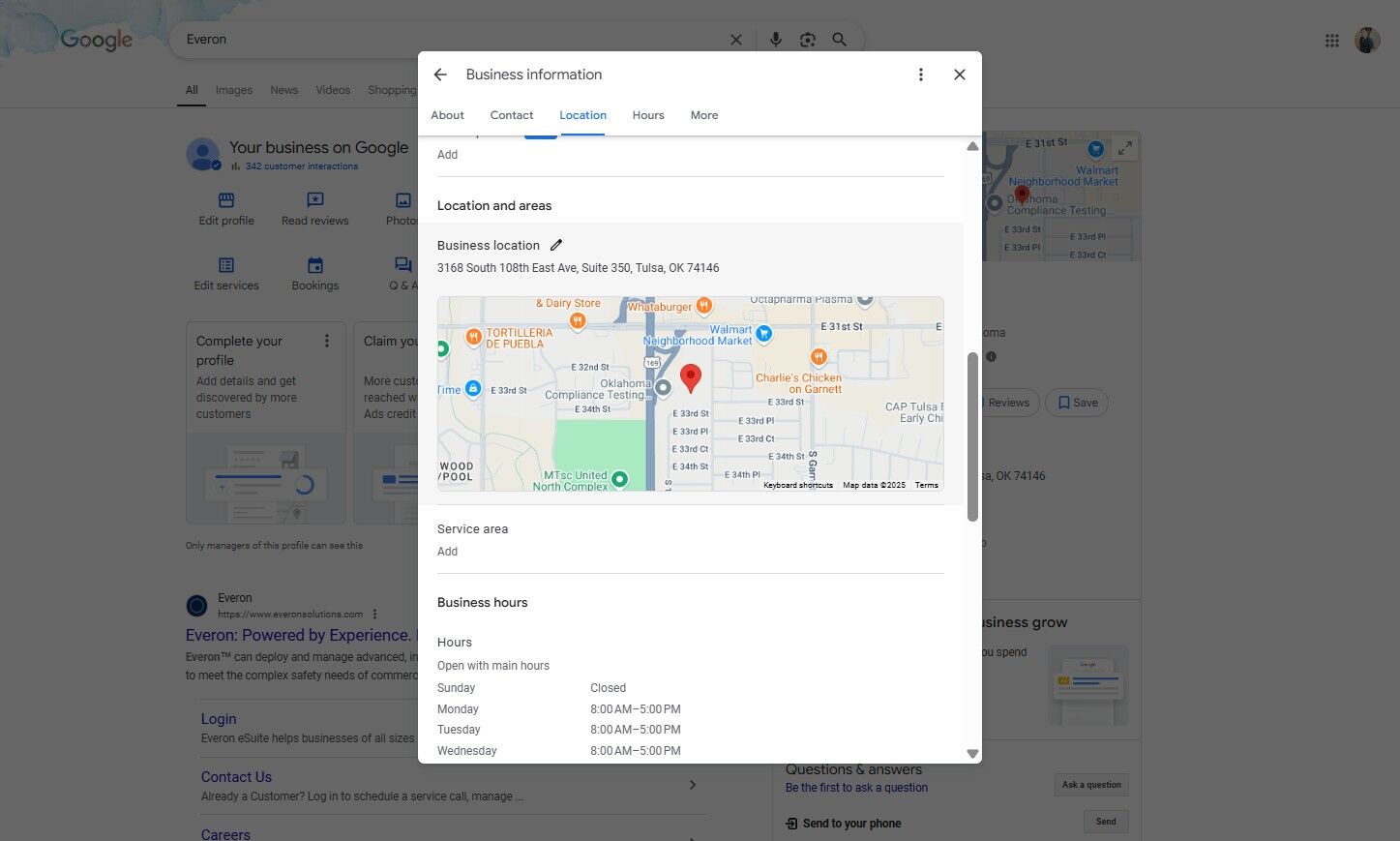This screenshot has height=841, width=1400.
Task: Open the About tab
Action: (x=447, y=115)
